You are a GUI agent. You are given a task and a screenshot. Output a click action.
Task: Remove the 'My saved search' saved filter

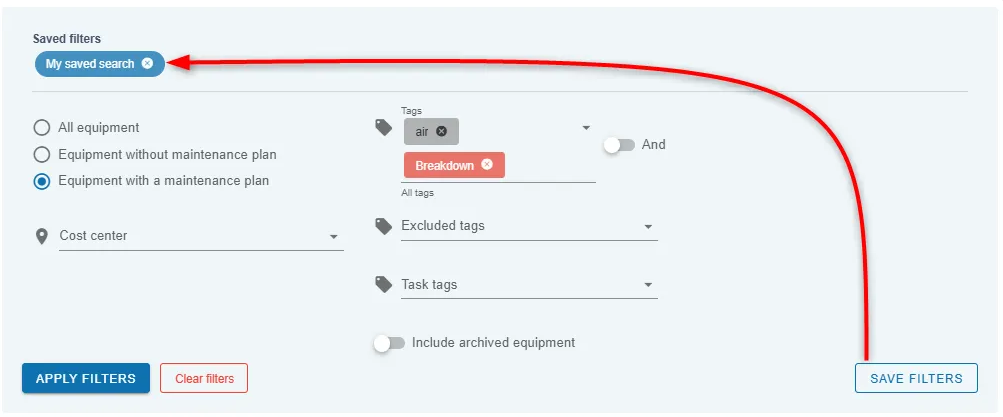click(148, 63)
